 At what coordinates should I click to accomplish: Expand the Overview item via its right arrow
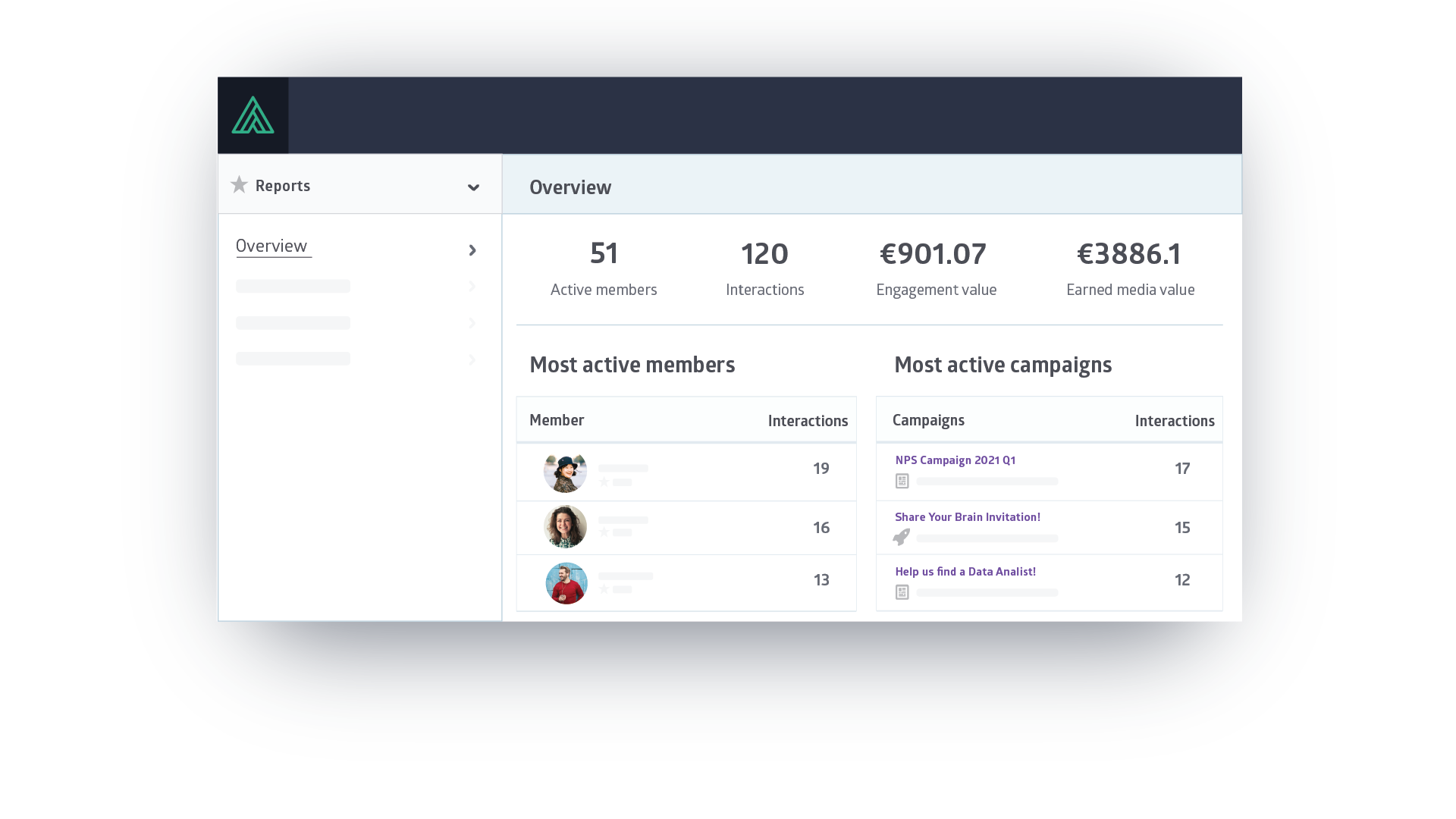(472, 250)
